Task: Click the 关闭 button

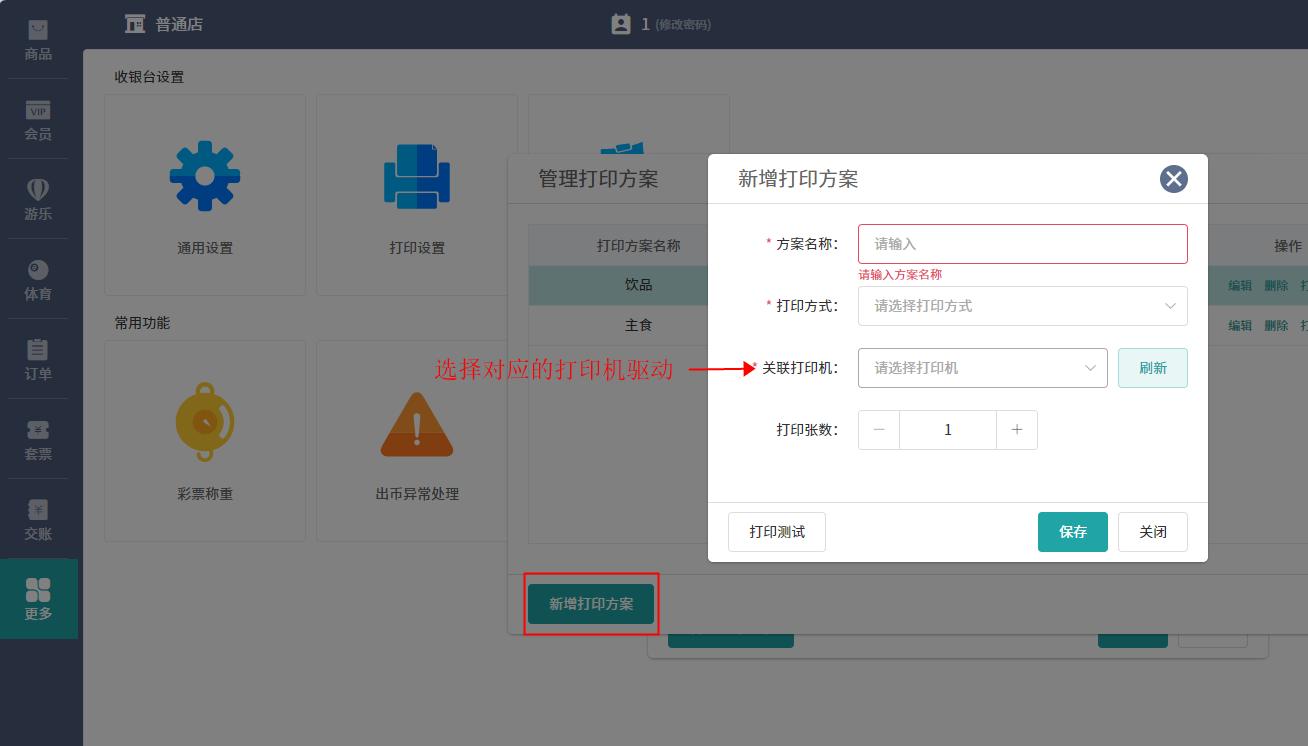Action: coord(1152,532)
